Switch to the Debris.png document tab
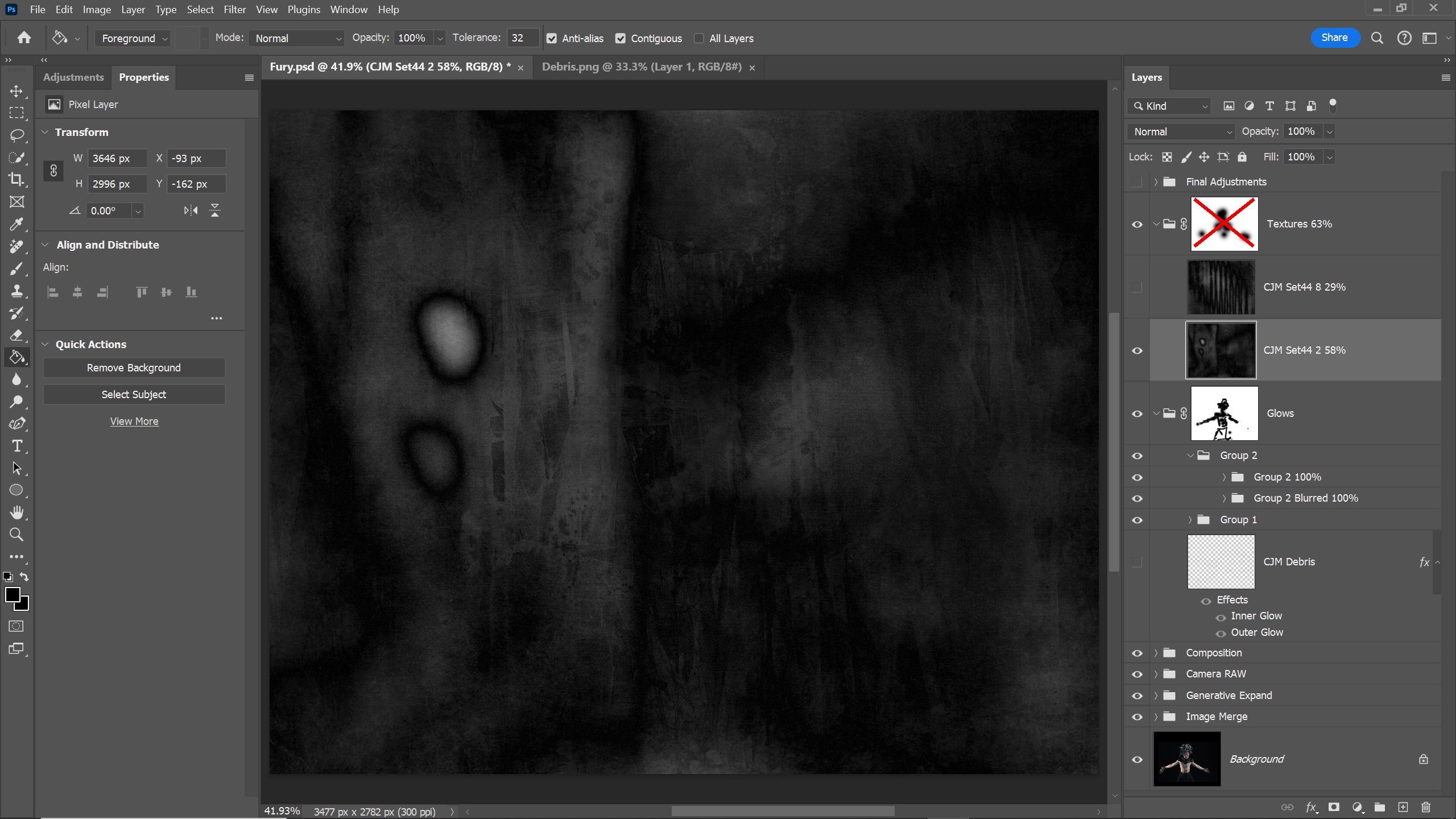The image size is (1456, 819). coord(641,67)
